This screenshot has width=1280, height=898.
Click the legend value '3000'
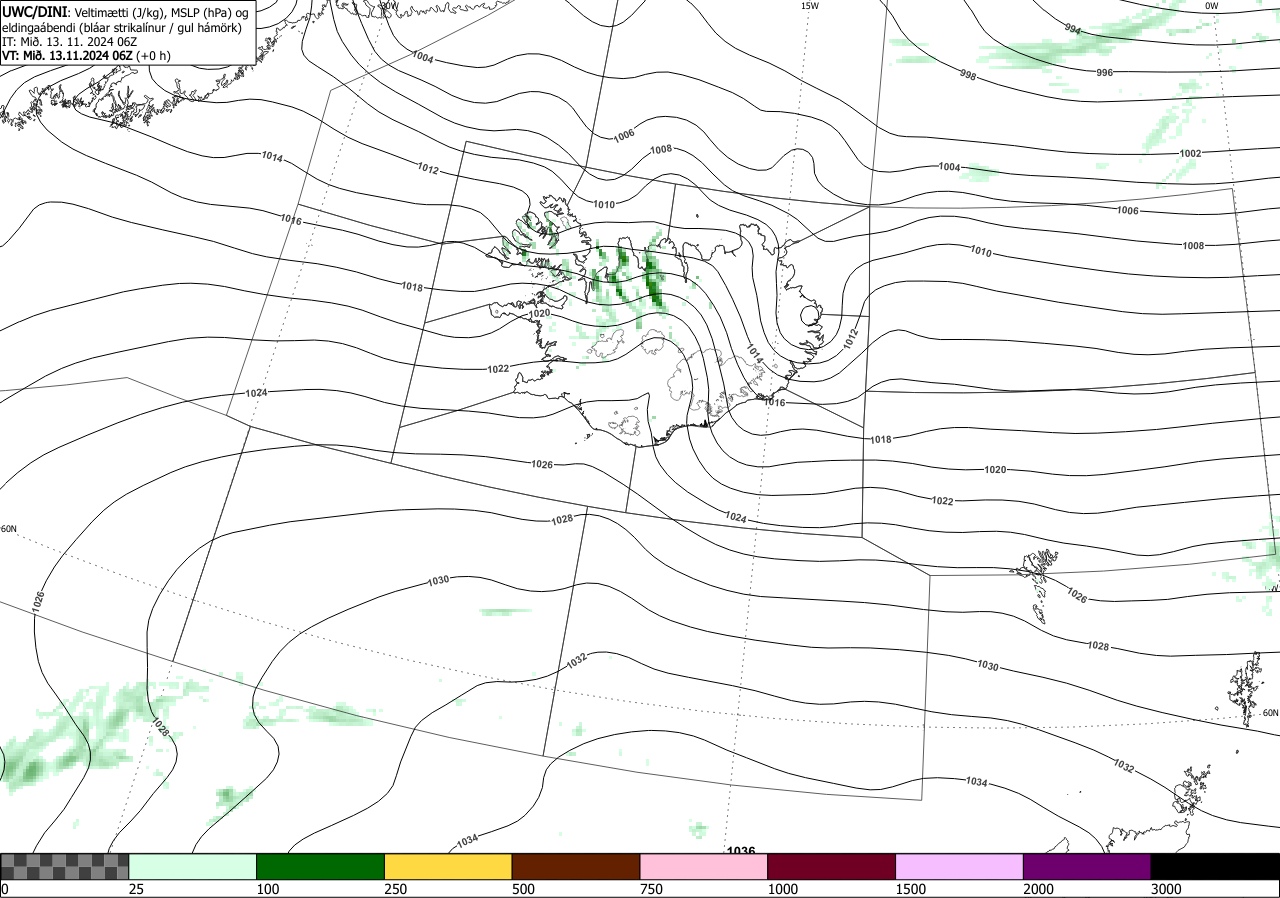pyautogui.click(x=1166, y=889)
